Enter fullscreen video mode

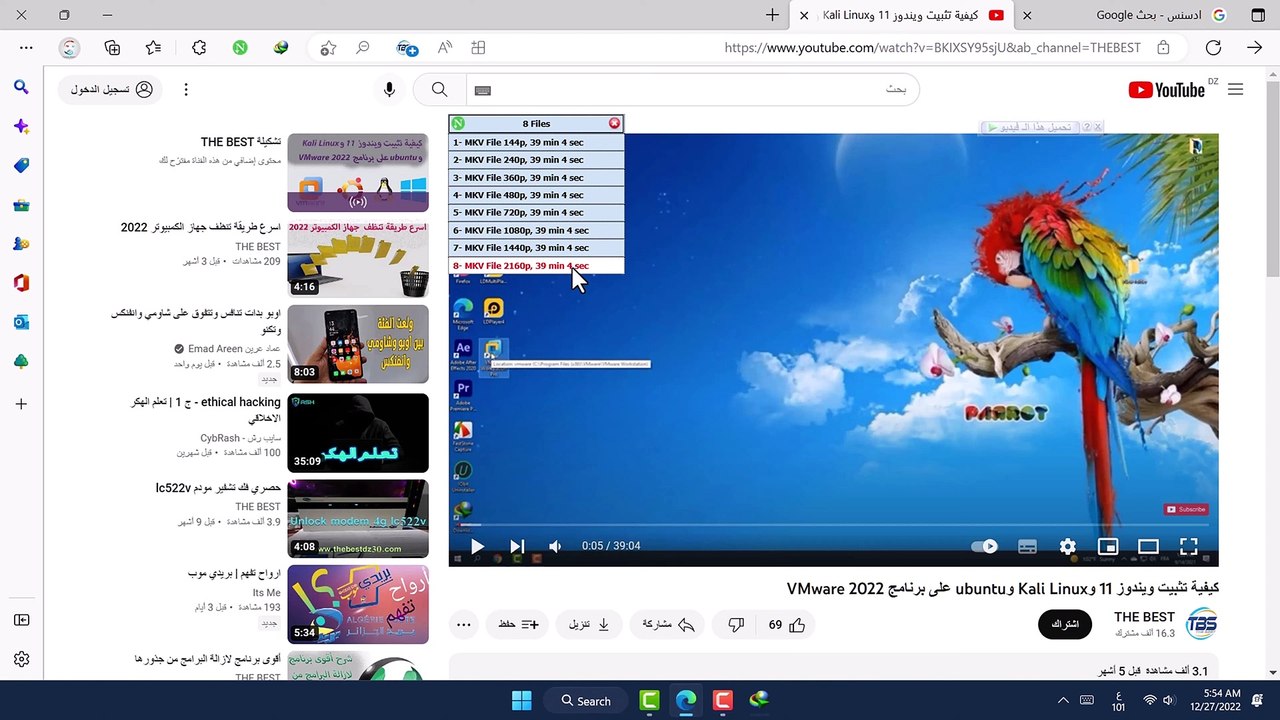click(x=1188, y=546)
